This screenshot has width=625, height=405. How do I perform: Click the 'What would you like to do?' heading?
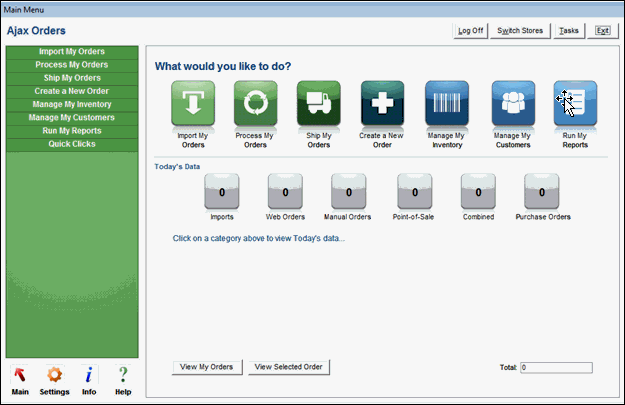[x=223, y=66]
